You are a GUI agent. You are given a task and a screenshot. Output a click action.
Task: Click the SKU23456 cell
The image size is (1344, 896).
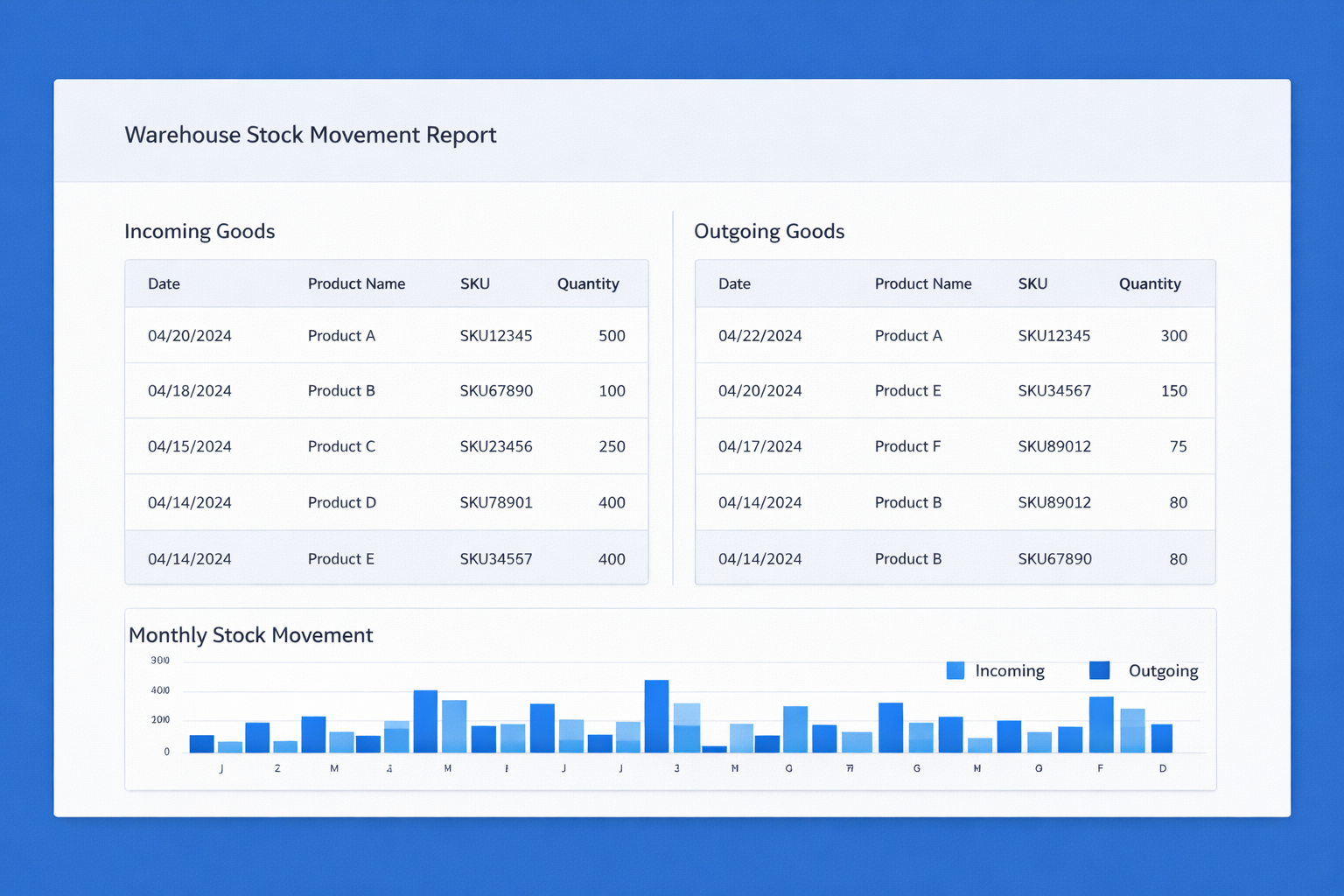[x=496, y=446]
